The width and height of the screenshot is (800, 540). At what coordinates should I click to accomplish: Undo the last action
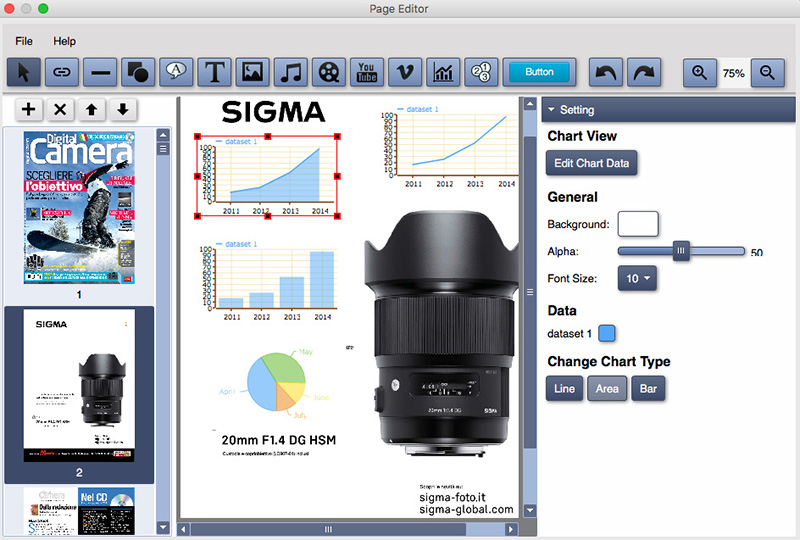click(606, 72)
